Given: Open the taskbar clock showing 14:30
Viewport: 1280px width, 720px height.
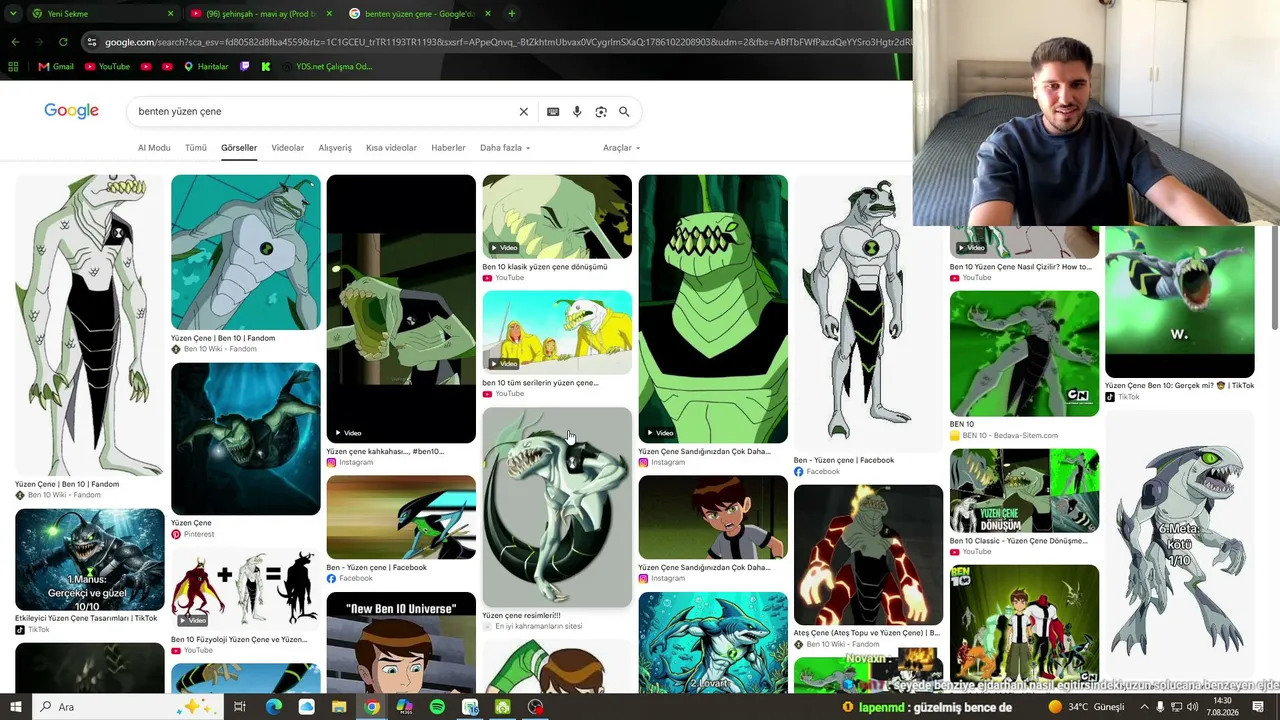Looking at the screenshot, I should point(1222,707).
